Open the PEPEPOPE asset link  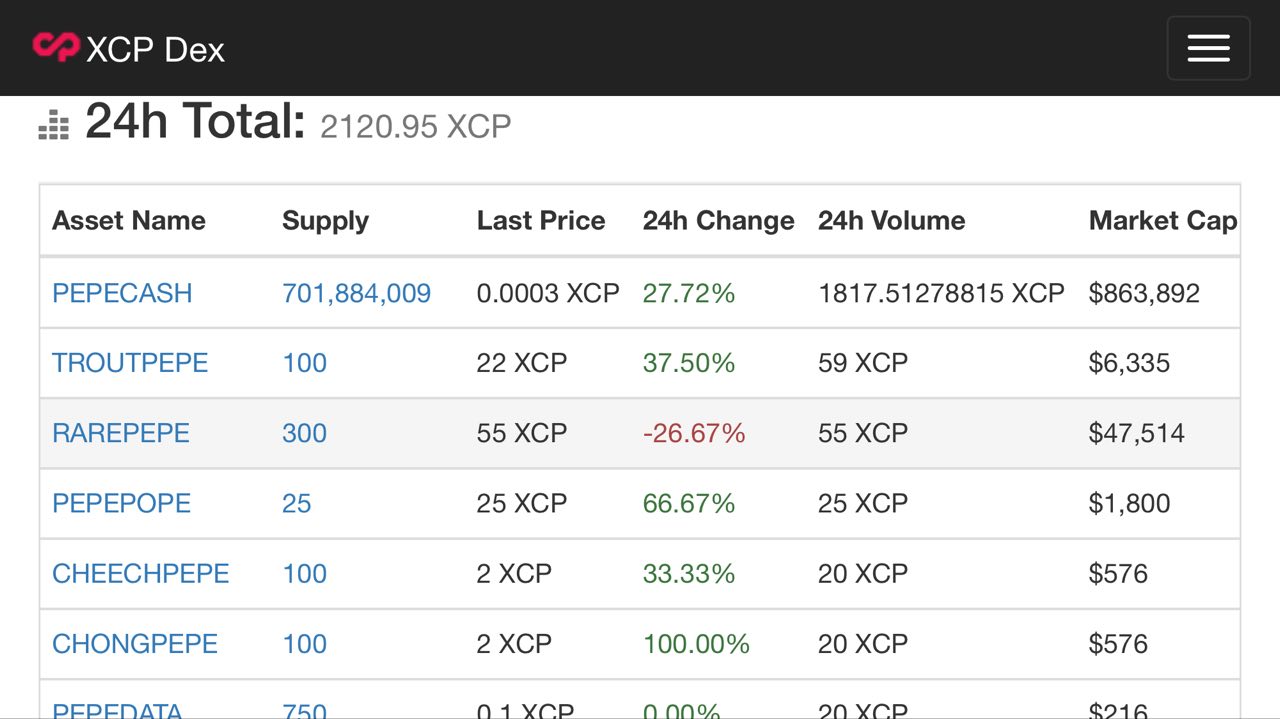click(121, 503)
